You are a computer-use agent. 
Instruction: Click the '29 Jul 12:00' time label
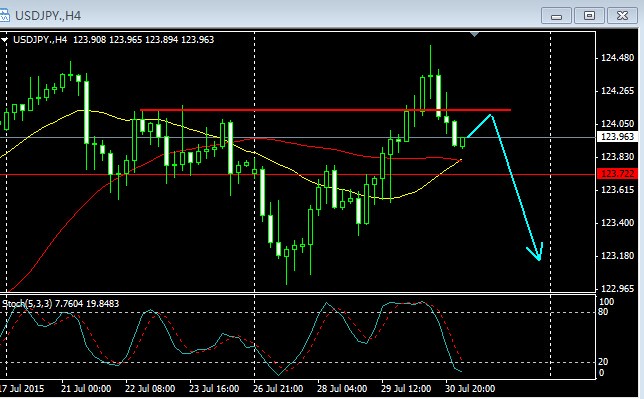[406, 389]
